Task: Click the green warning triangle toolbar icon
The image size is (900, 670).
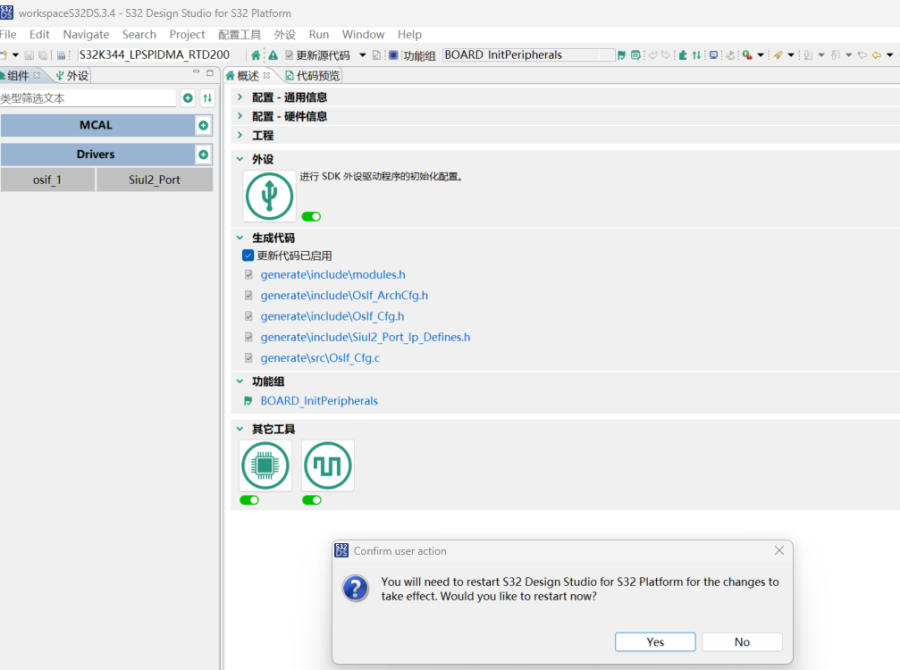Action: click(x=273, y=55)
